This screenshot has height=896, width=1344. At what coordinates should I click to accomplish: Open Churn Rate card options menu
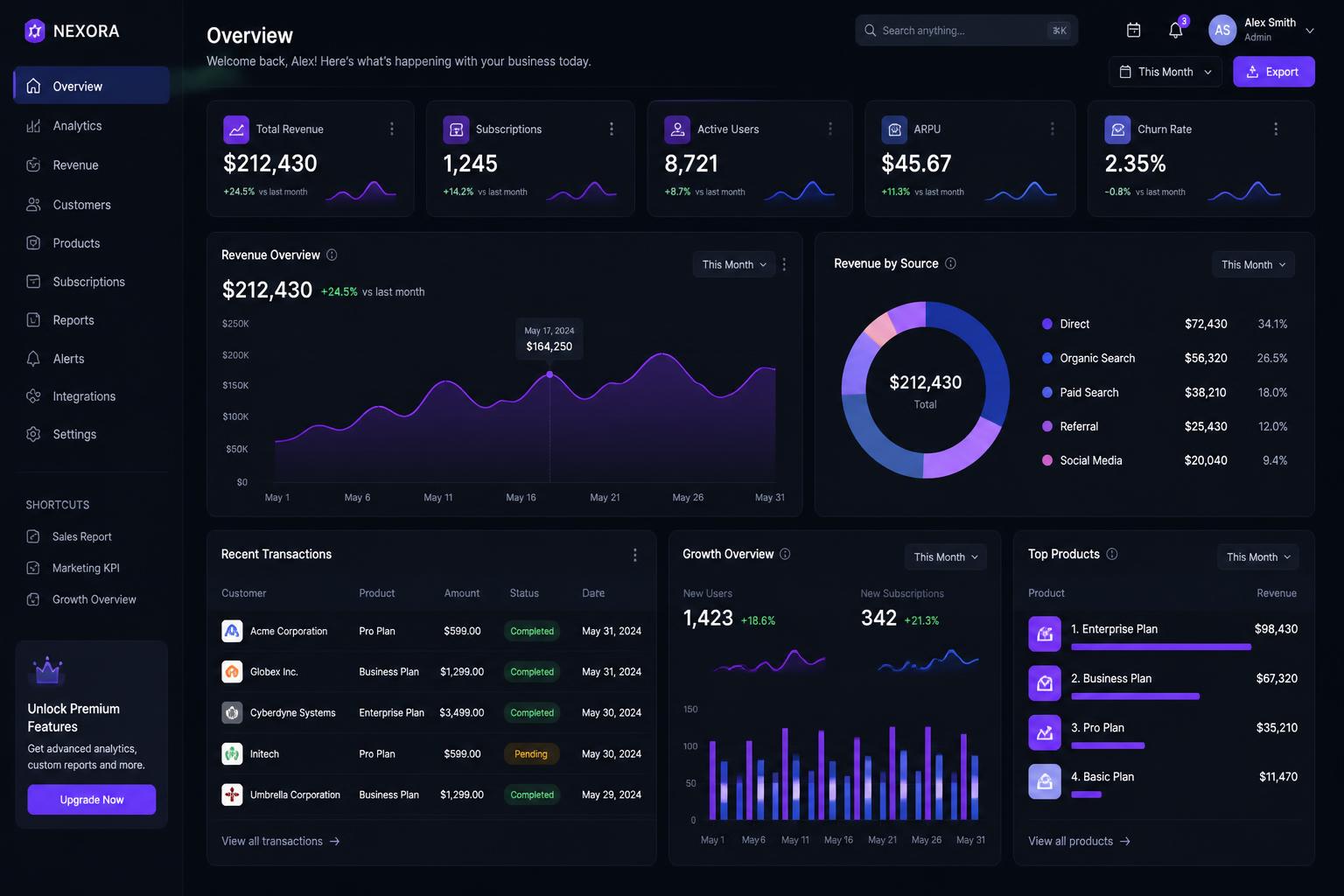point(1276,129)
